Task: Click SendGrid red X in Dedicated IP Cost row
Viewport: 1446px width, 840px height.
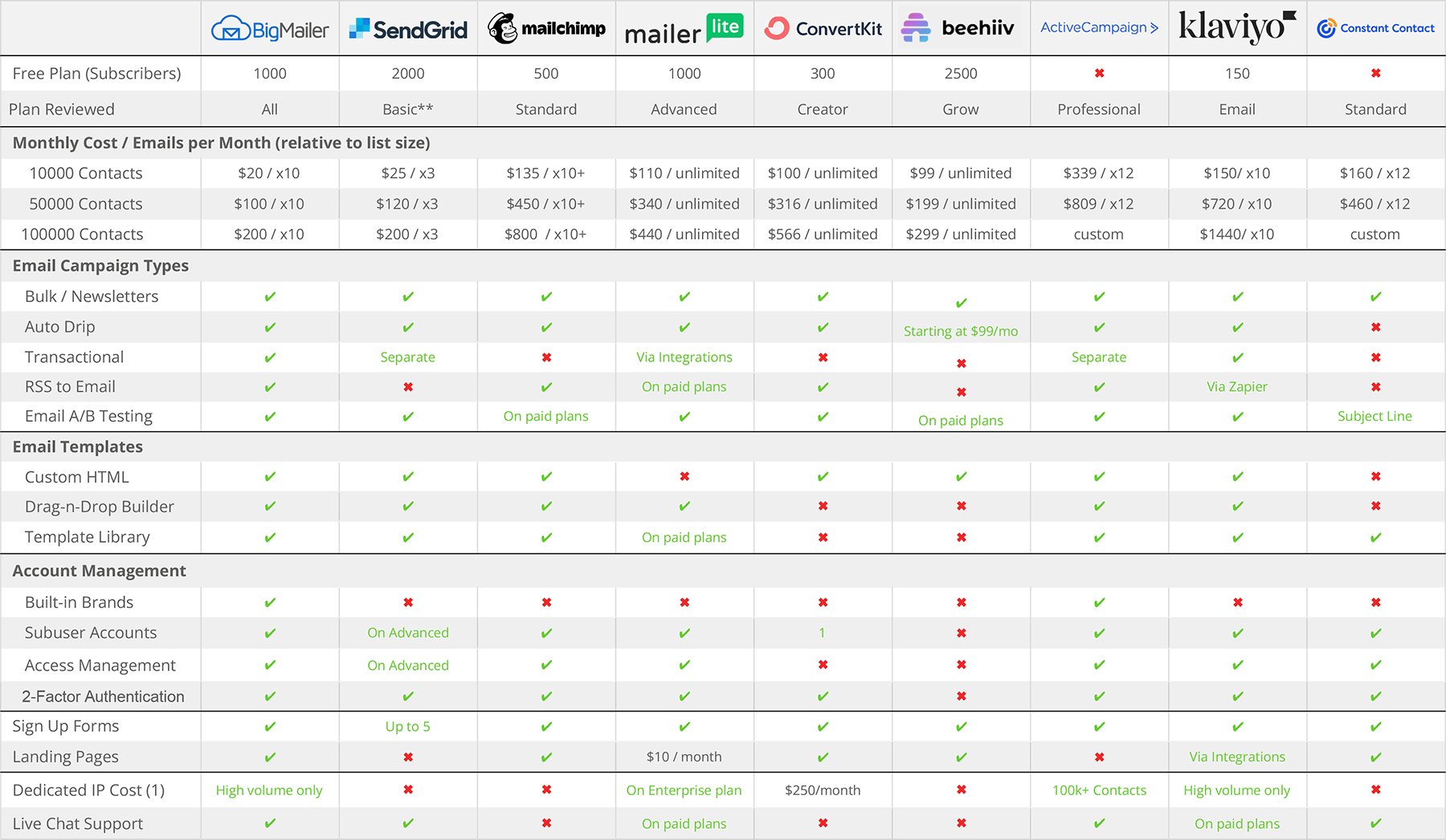Action: coord(408,790)
